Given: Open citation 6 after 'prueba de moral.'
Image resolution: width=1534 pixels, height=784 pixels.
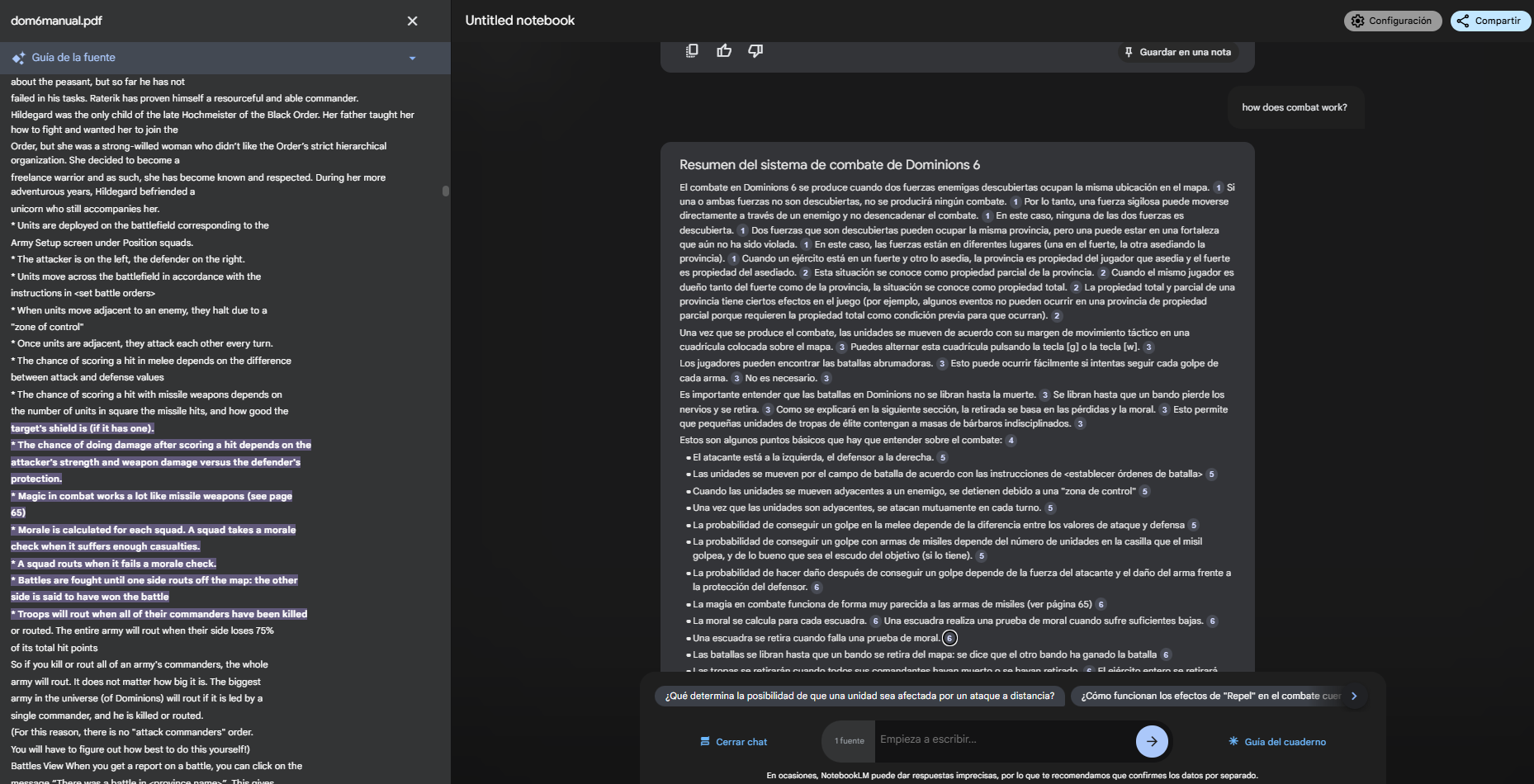Looking at the screenshot, I should click(x=949, y=638).
